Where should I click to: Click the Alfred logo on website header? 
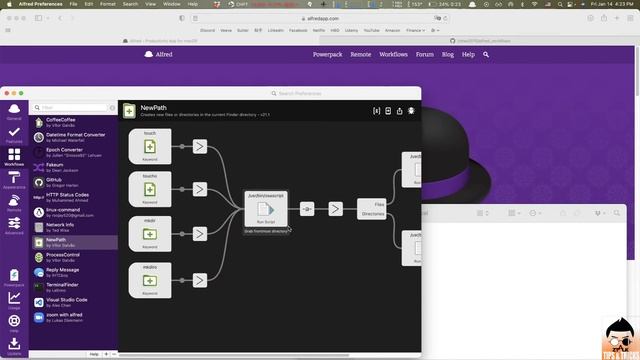coord(158,54)
